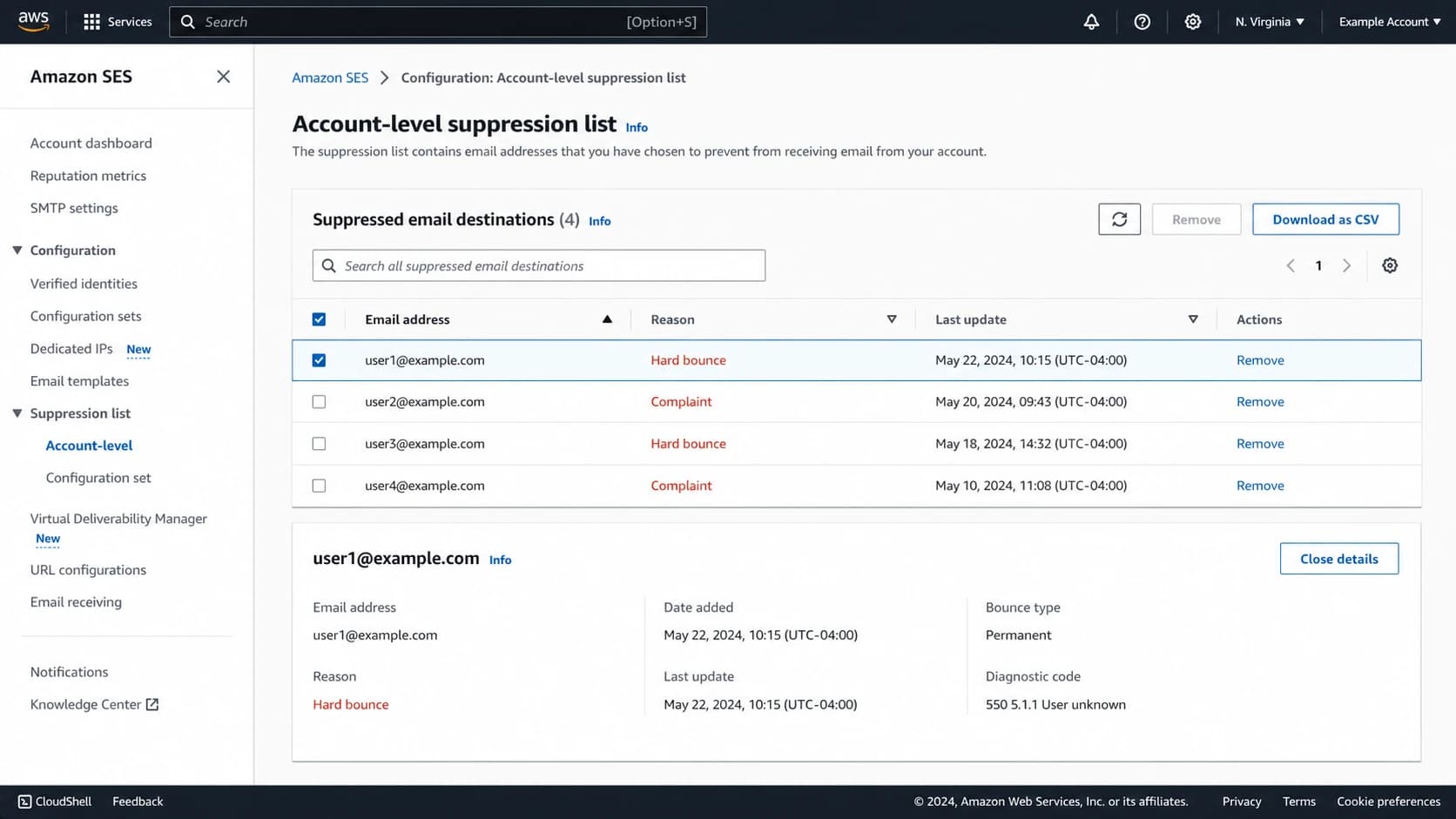Go to next page of results
Screen dimensions: 1456x819
(x=1346, y=265)
